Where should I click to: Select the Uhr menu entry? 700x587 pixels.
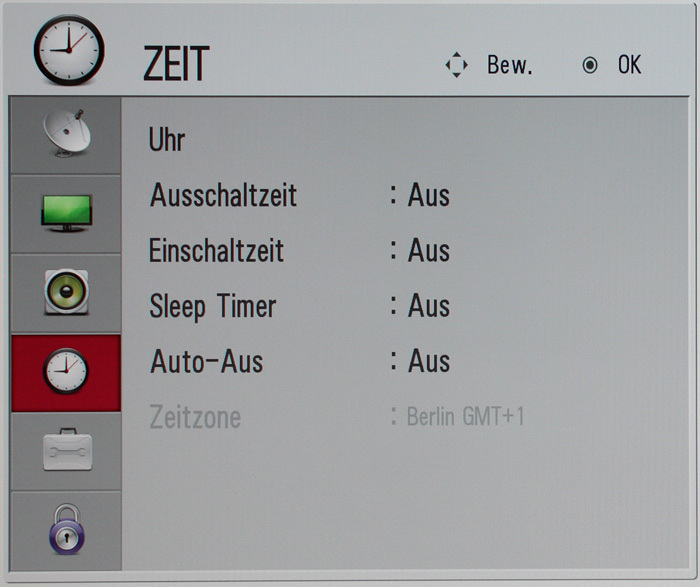pos(167,139)
